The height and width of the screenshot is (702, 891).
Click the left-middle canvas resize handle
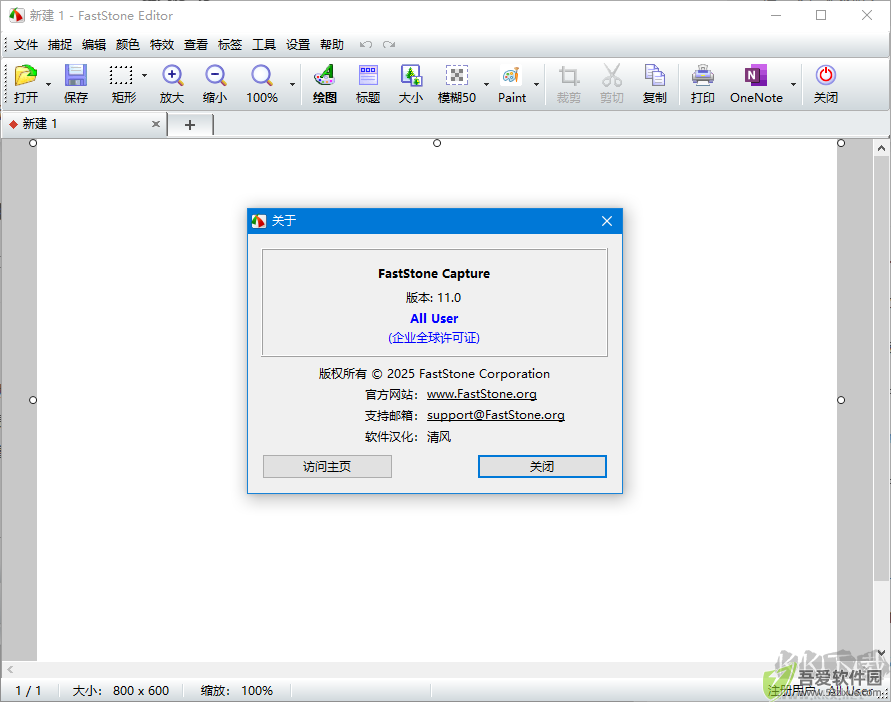(x=33, y=400)
